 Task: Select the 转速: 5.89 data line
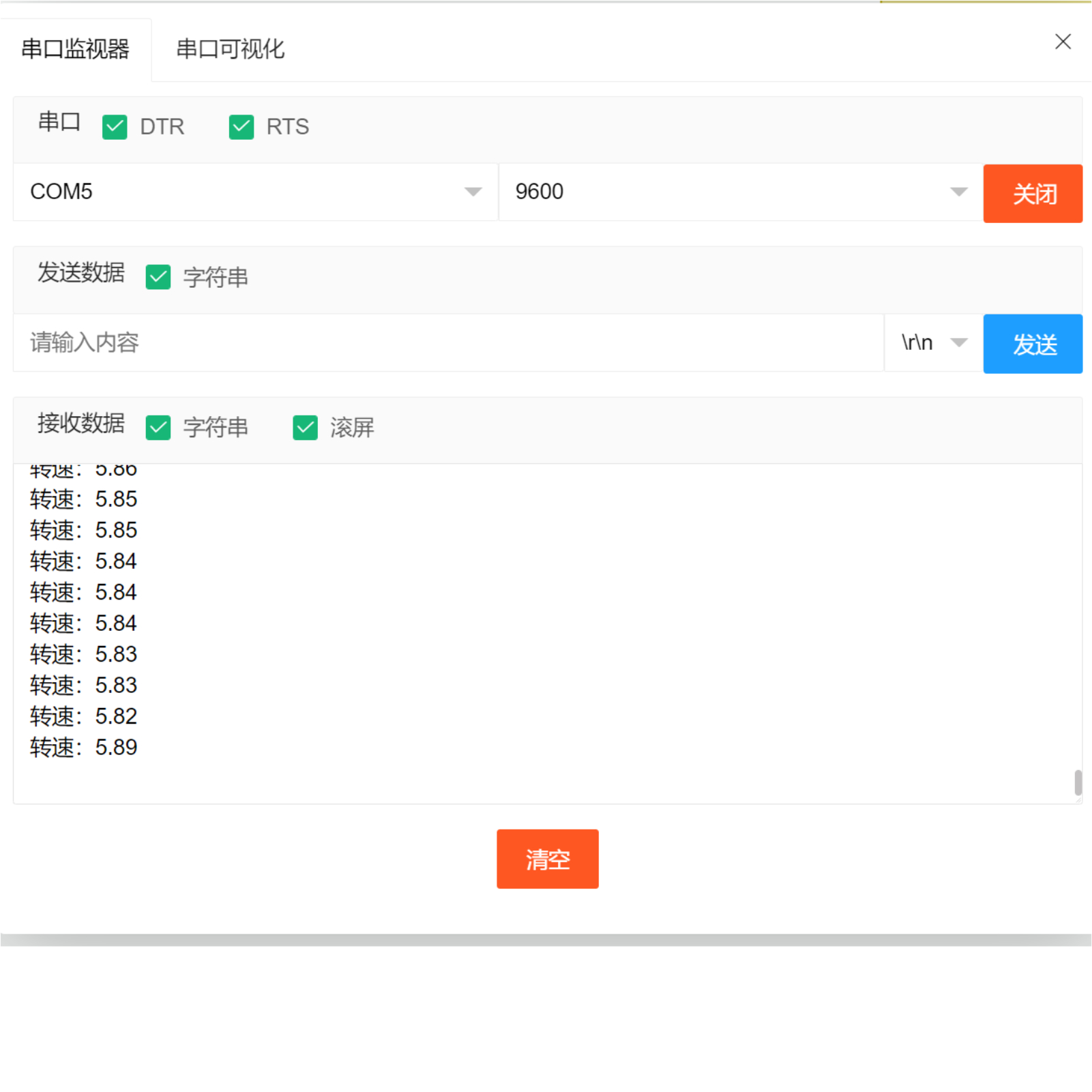tap(83, 747)
